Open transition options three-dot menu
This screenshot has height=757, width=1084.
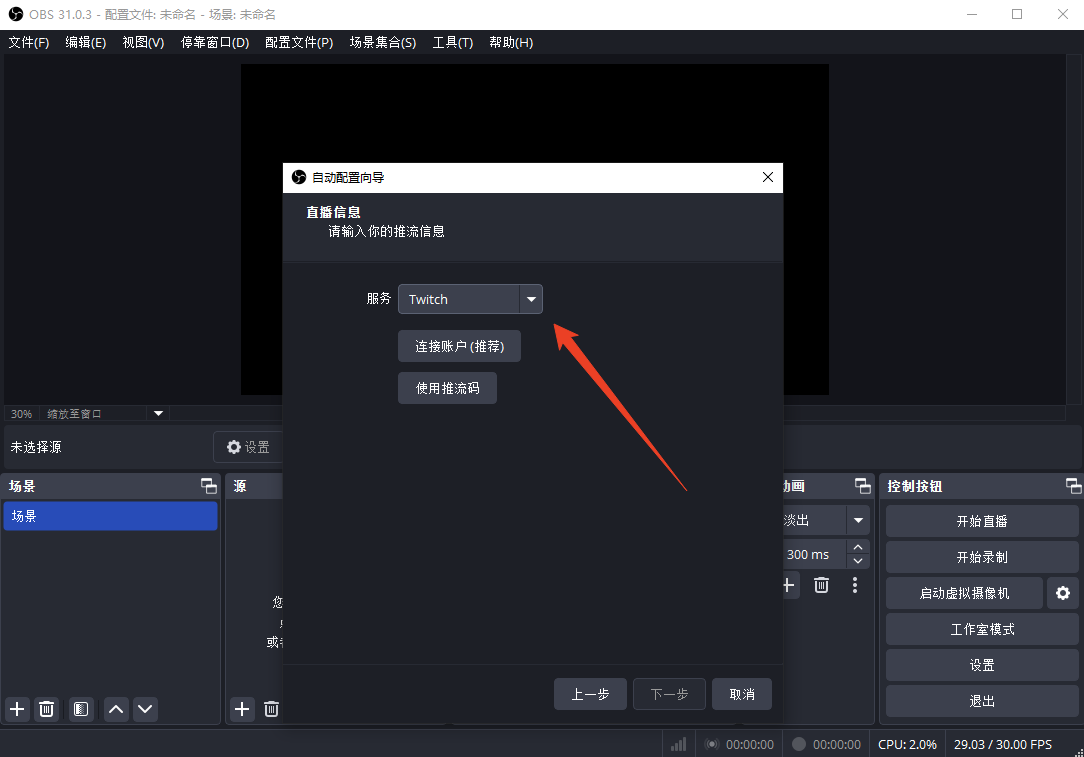point(855,585)
